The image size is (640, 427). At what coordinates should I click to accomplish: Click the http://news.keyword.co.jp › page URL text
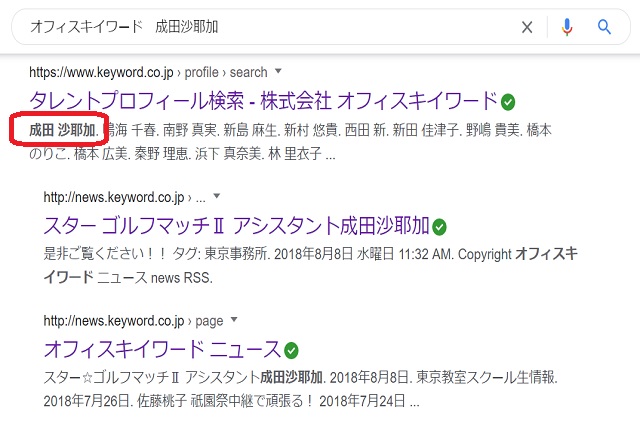tap(133, 321)
